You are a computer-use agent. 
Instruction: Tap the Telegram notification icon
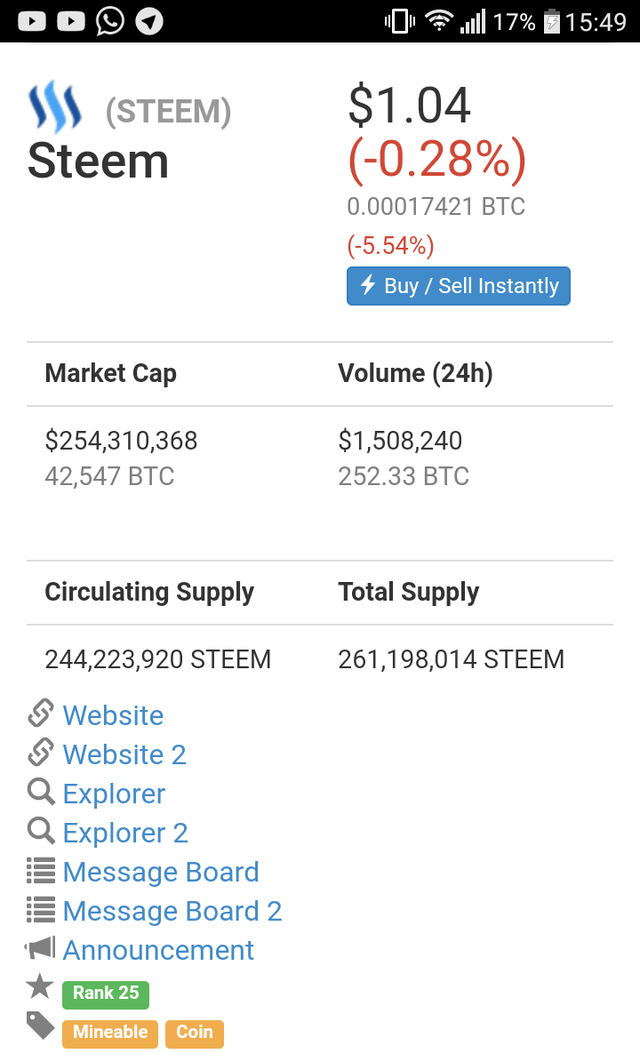[149, 21]
